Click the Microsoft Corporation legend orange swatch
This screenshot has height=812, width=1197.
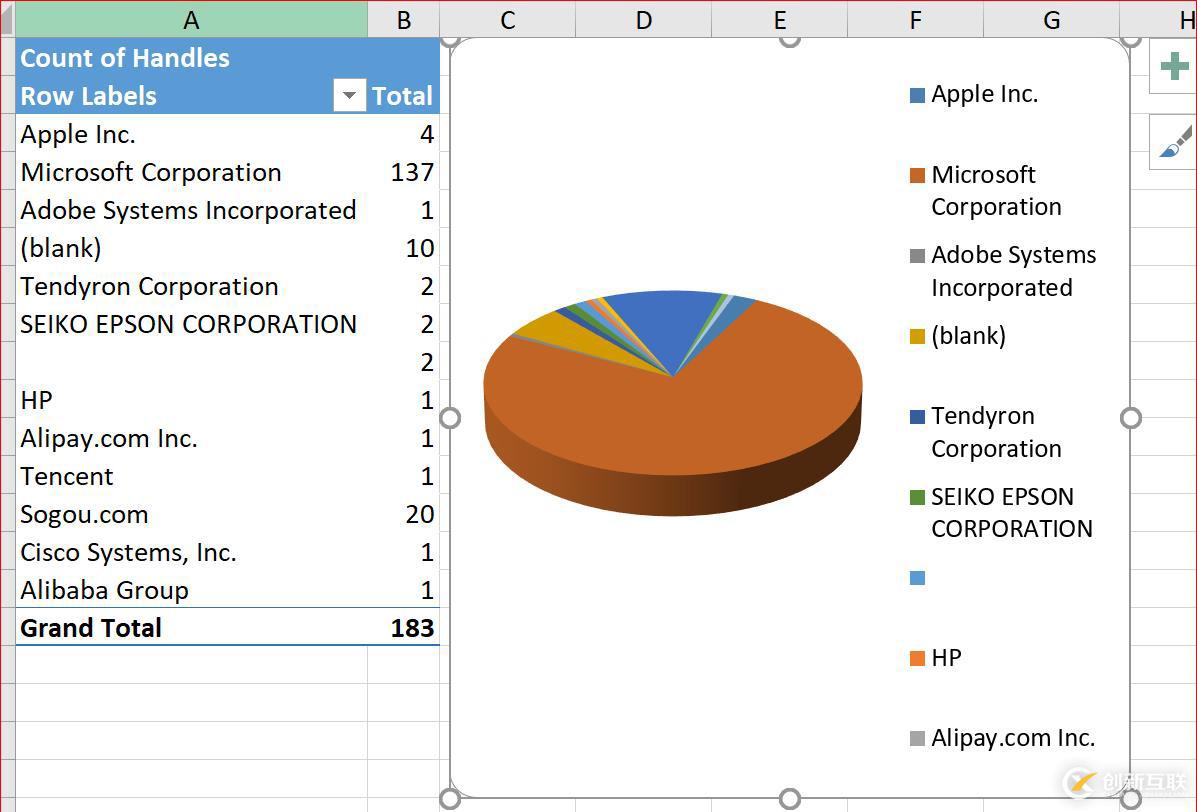point(918,176)
